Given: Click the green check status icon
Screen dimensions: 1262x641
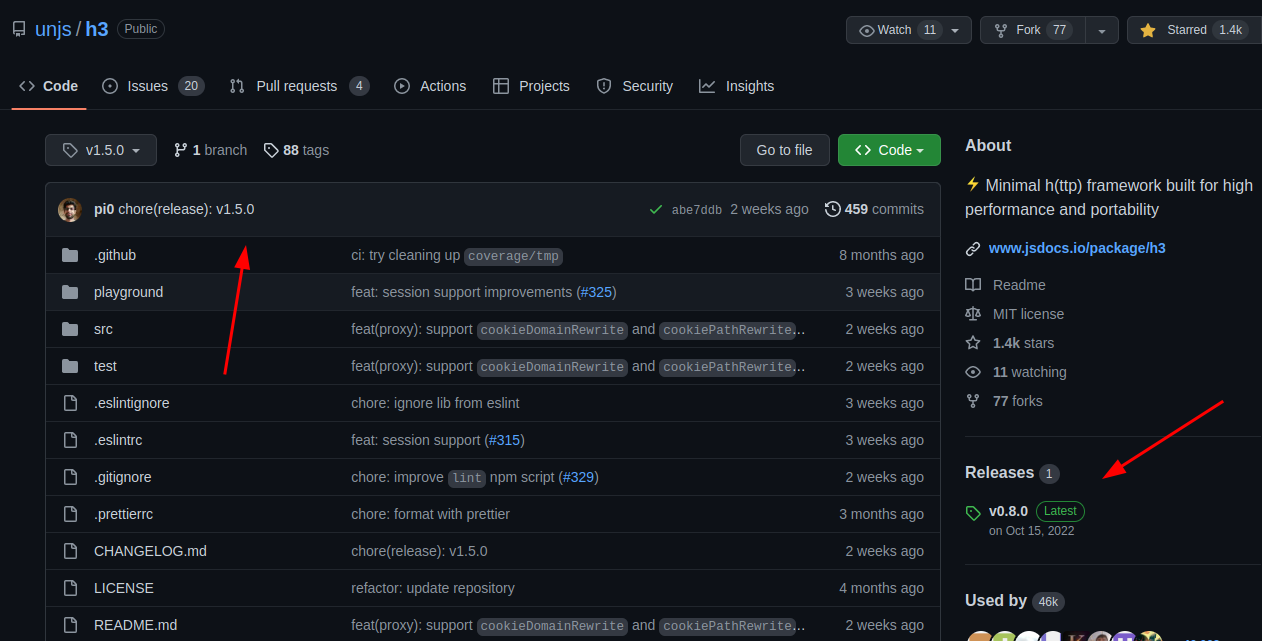Looking at the screenshot, I should pos(656,209).
